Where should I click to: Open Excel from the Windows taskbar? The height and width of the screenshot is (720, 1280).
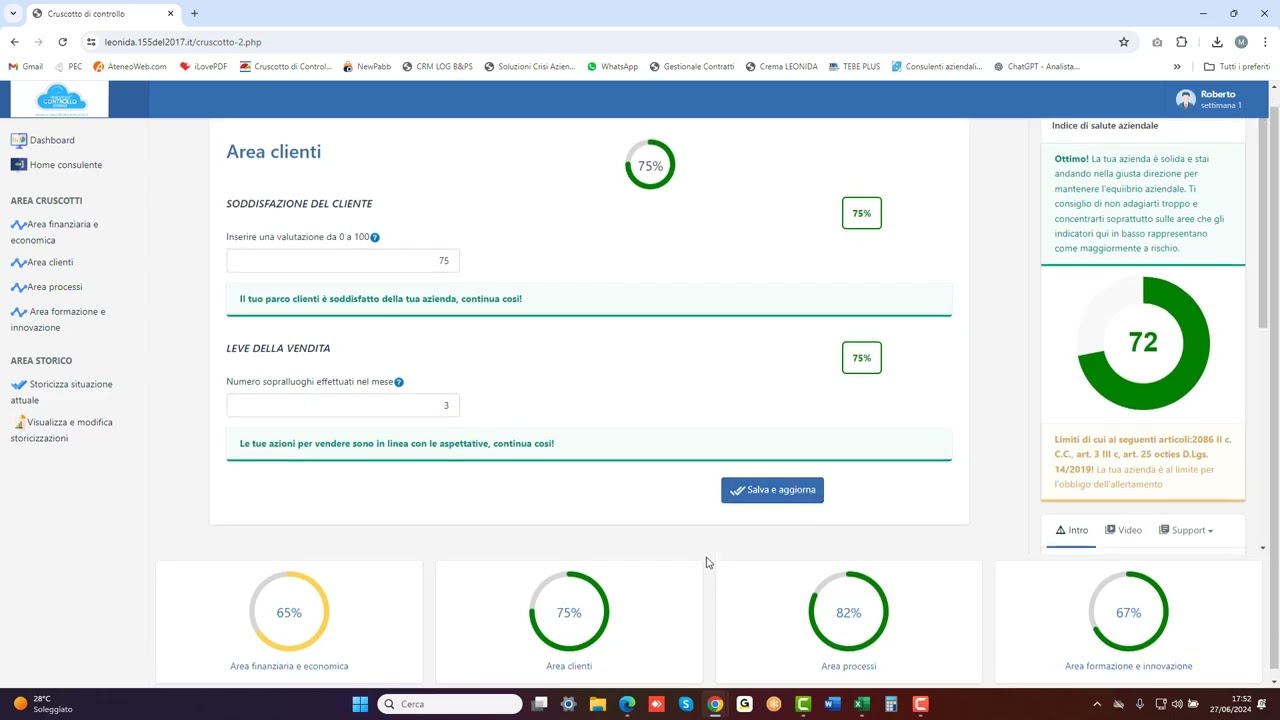861,704
